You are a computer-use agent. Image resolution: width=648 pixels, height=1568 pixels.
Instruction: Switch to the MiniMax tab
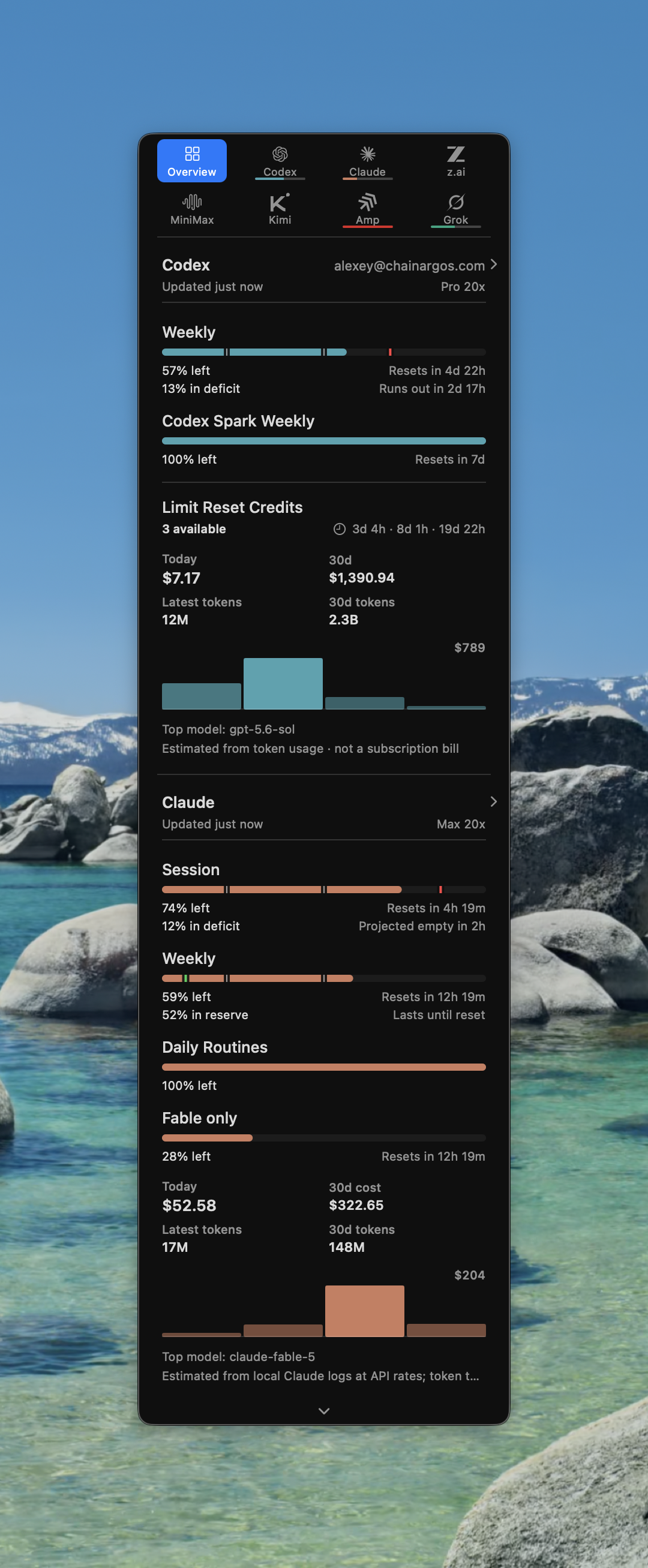click(x=192, y=209)
